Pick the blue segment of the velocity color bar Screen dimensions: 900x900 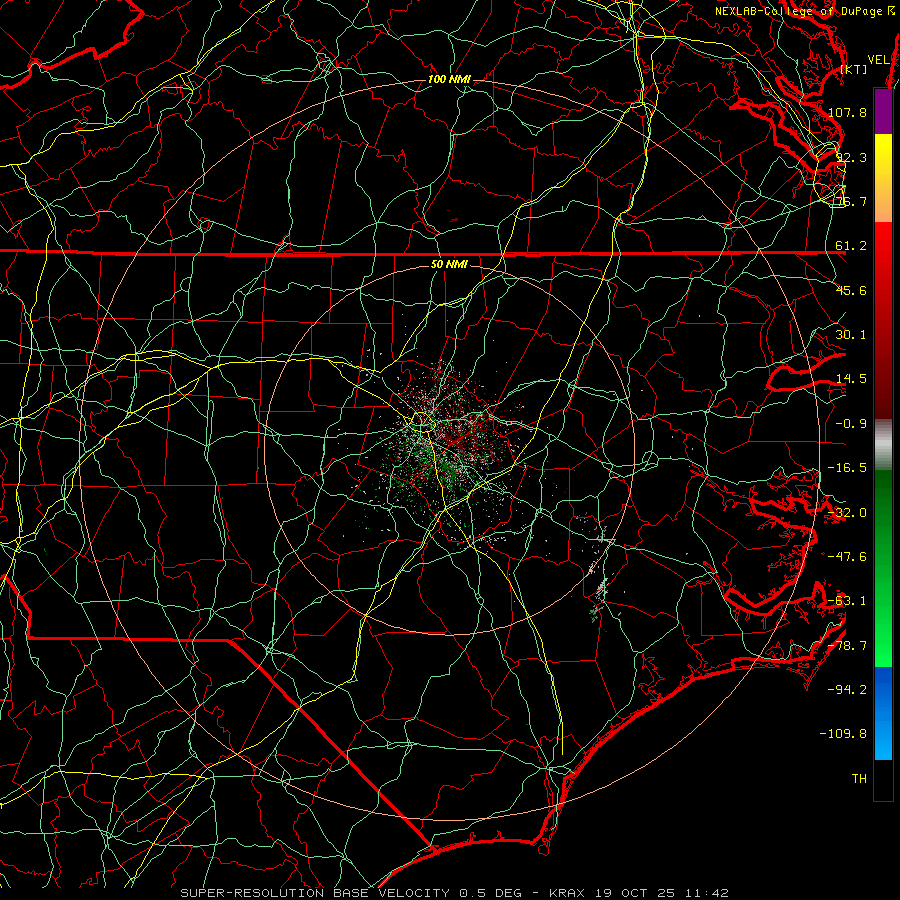[883, 713]
